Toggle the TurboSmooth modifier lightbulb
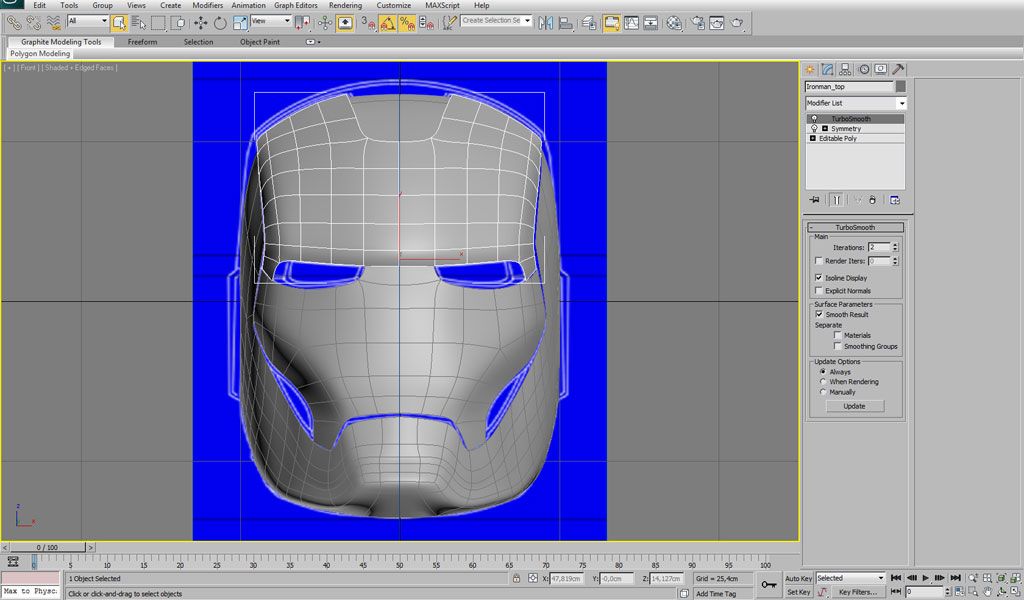 coord(814,119)
